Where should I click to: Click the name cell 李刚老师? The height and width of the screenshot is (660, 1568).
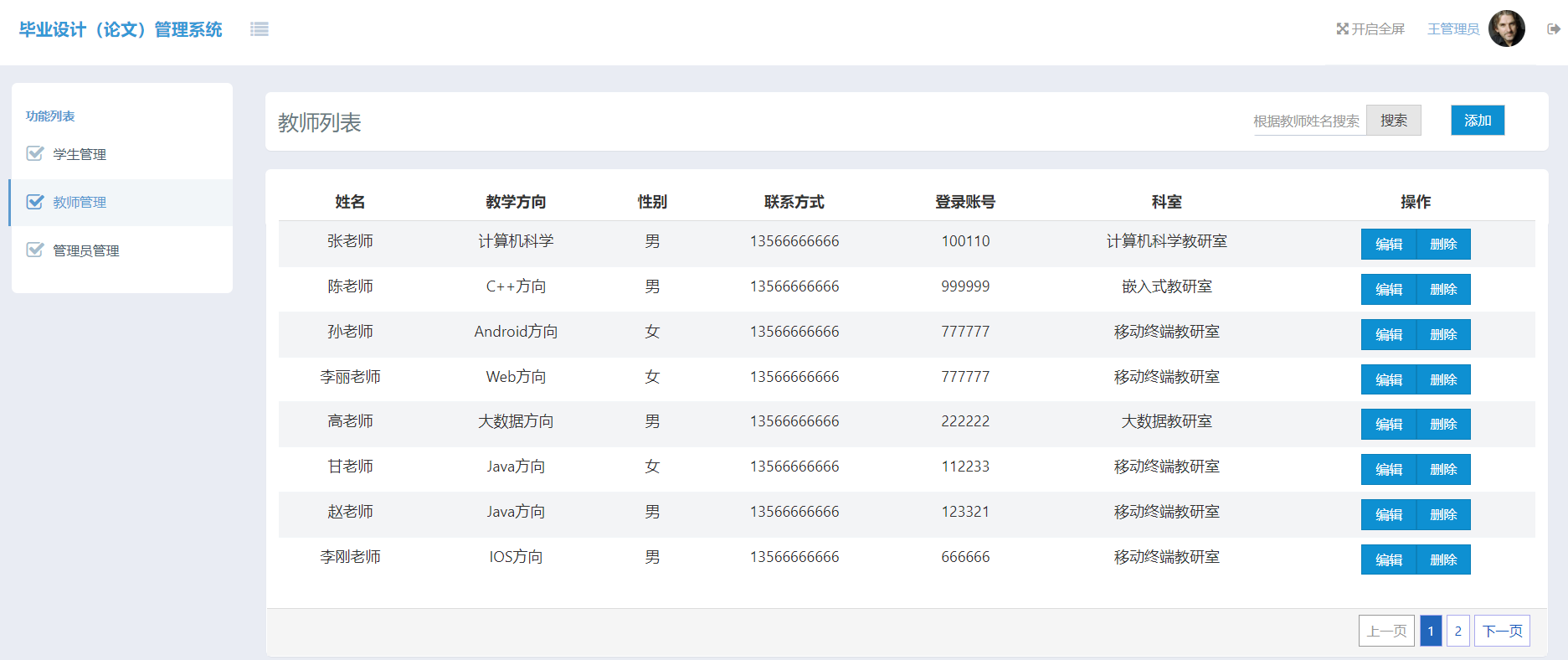350,557
